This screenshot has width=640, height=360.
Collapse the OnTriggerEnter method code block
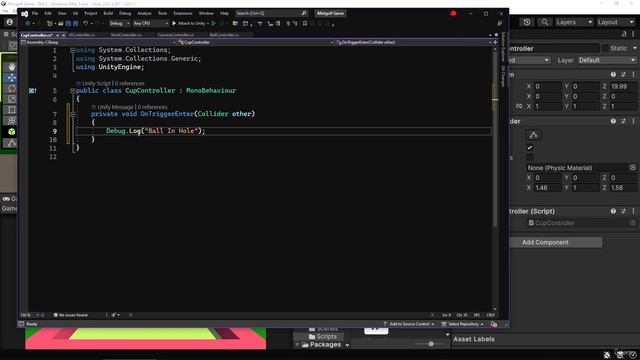[x=73, y=114]
